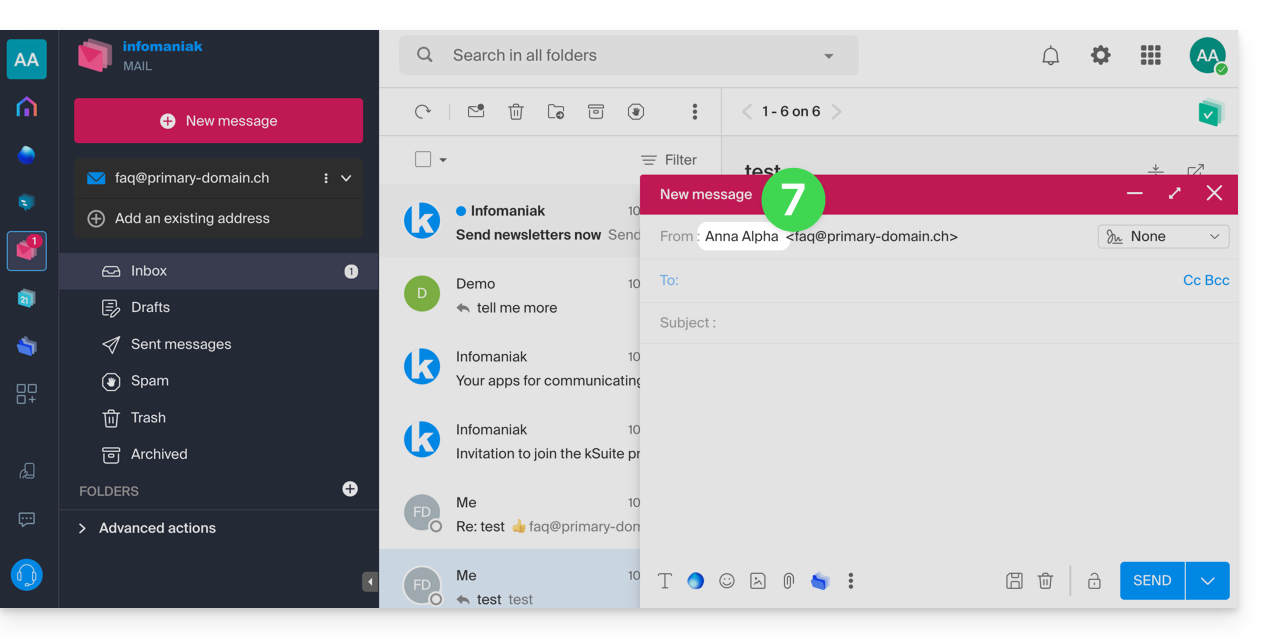Open the send options arrow beside SEND
The image size is (1268, 638).
(x=1208, y=581)
